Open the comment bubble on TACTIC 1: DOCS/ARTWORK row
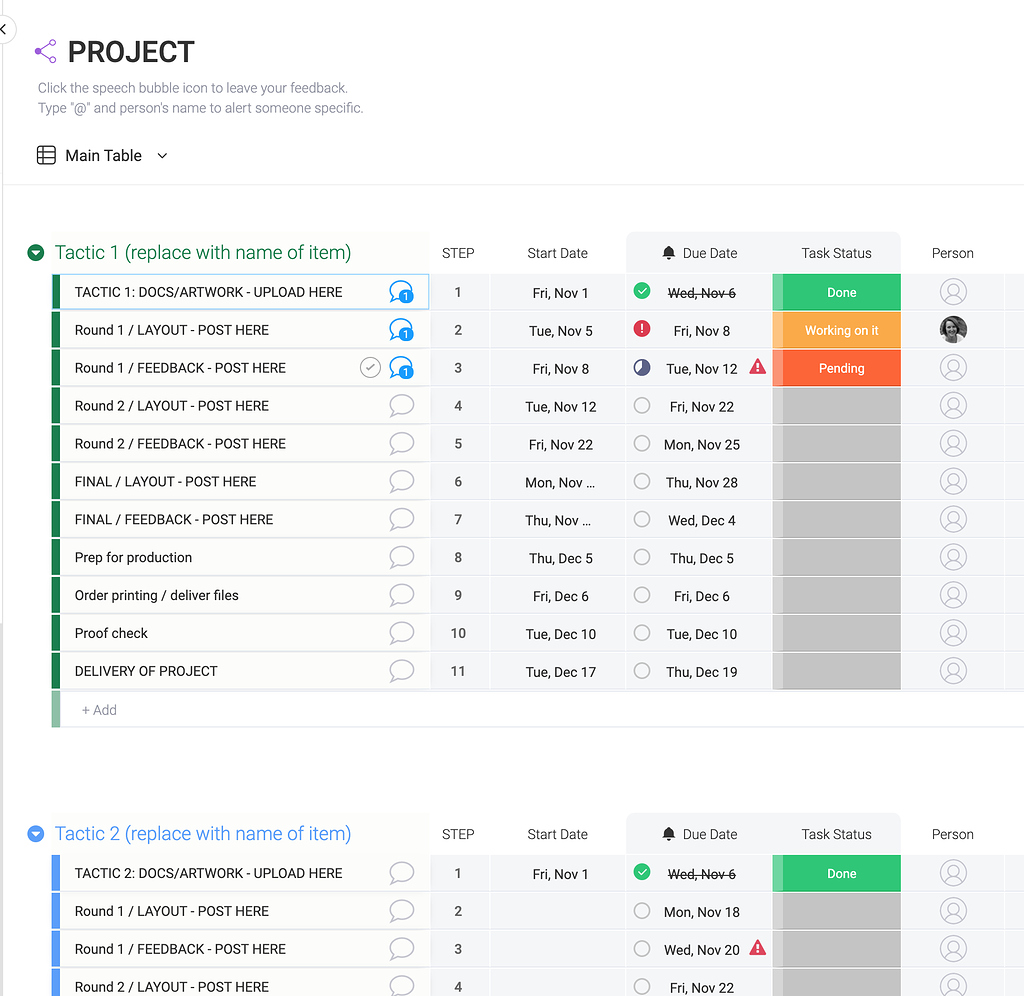 (x=401, y=292)
